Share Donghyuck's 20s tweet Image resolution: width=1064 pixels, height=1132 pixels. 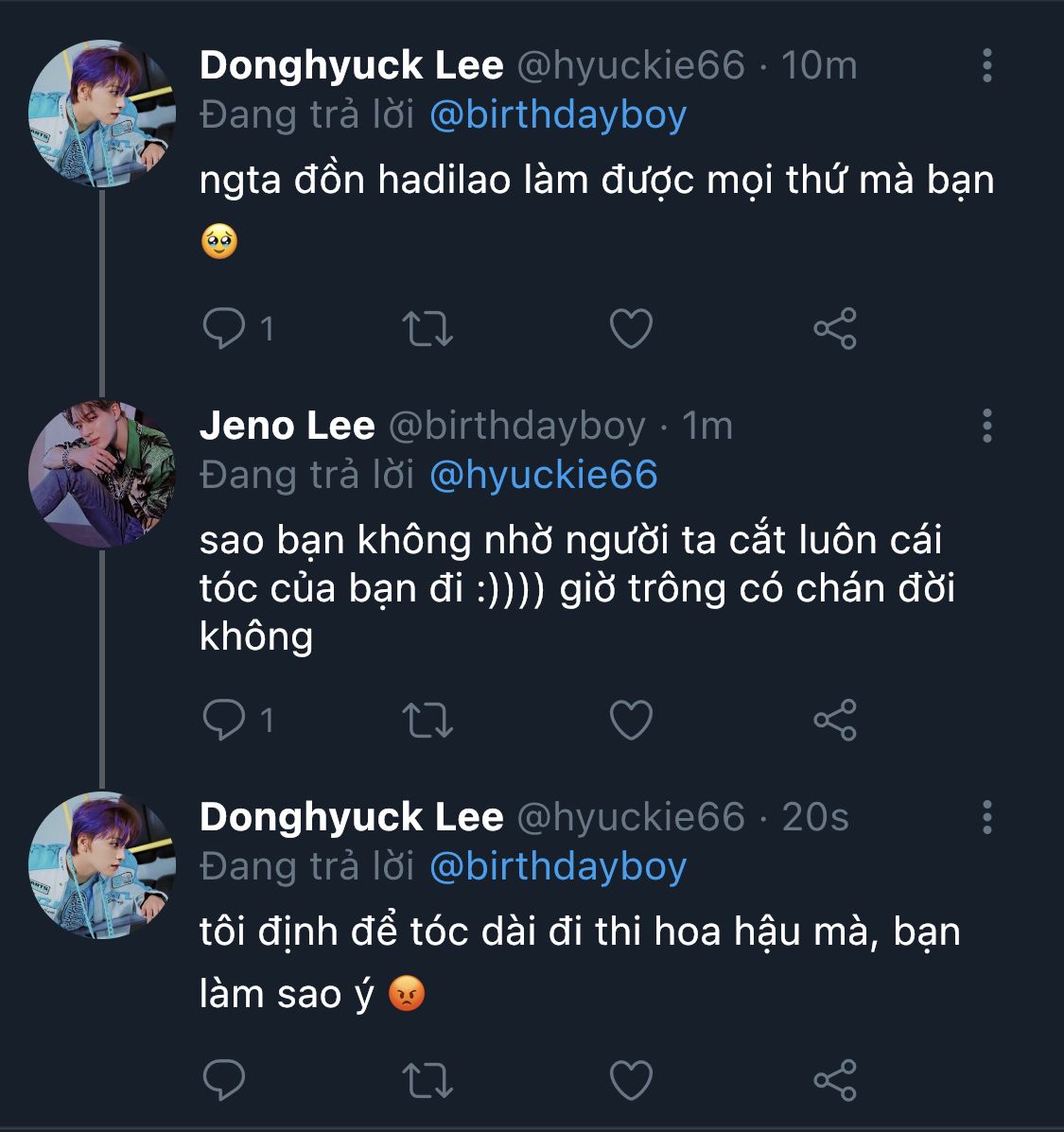834,1080
